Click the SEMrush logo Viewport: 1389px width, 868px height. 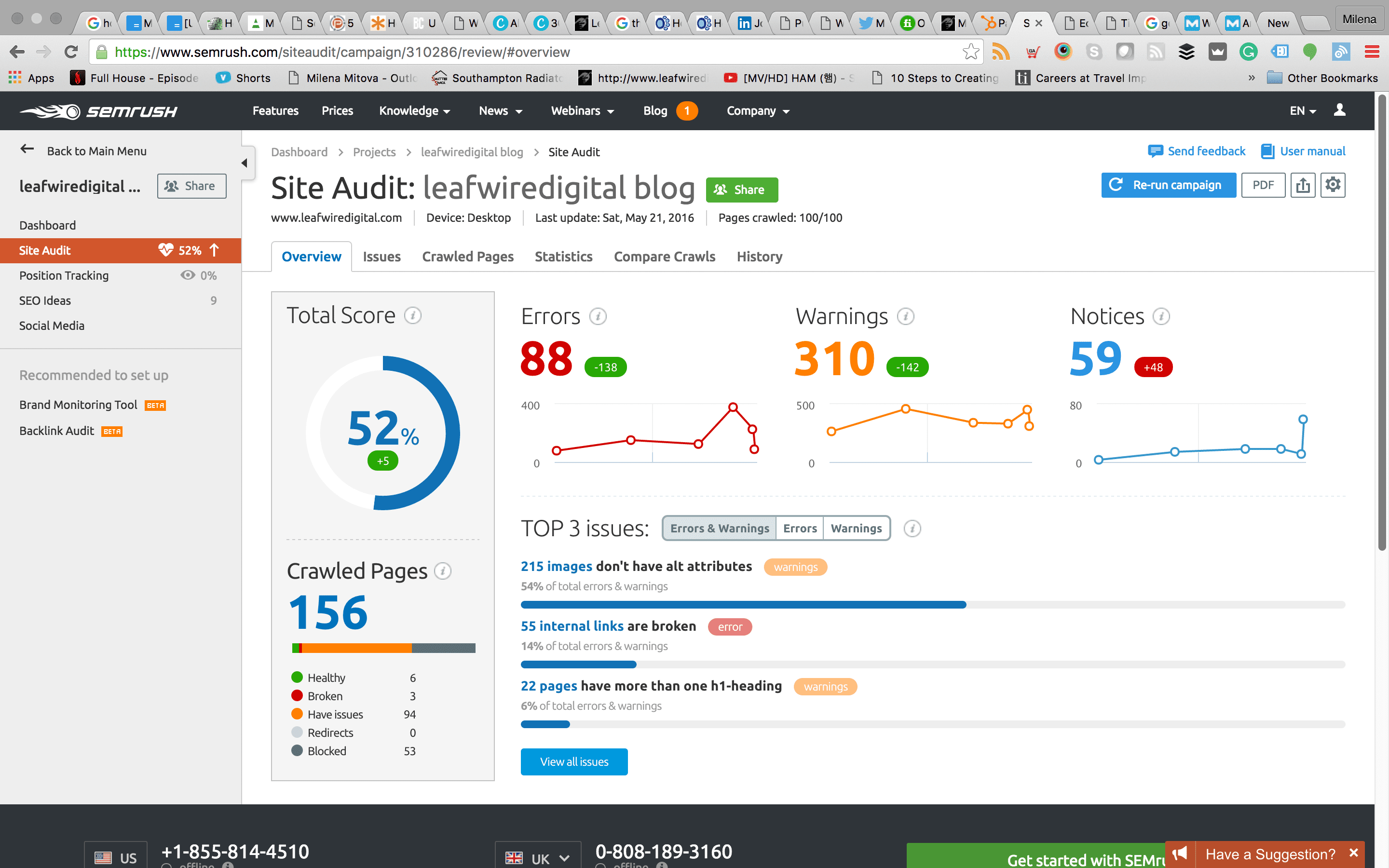[98, 111]
